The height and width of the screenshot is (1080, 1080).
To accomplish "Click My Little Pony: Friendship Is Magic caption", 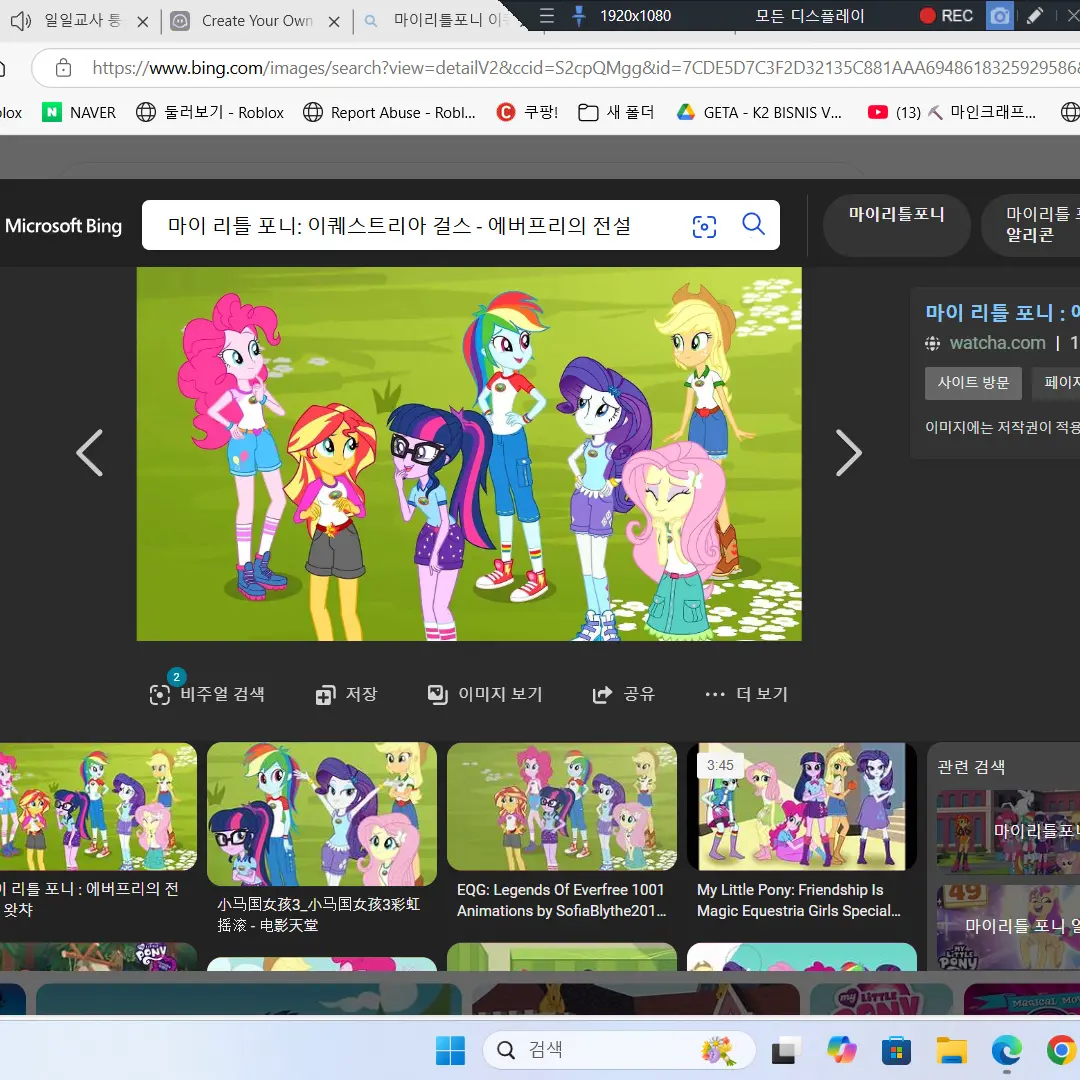I will [799, 900].
